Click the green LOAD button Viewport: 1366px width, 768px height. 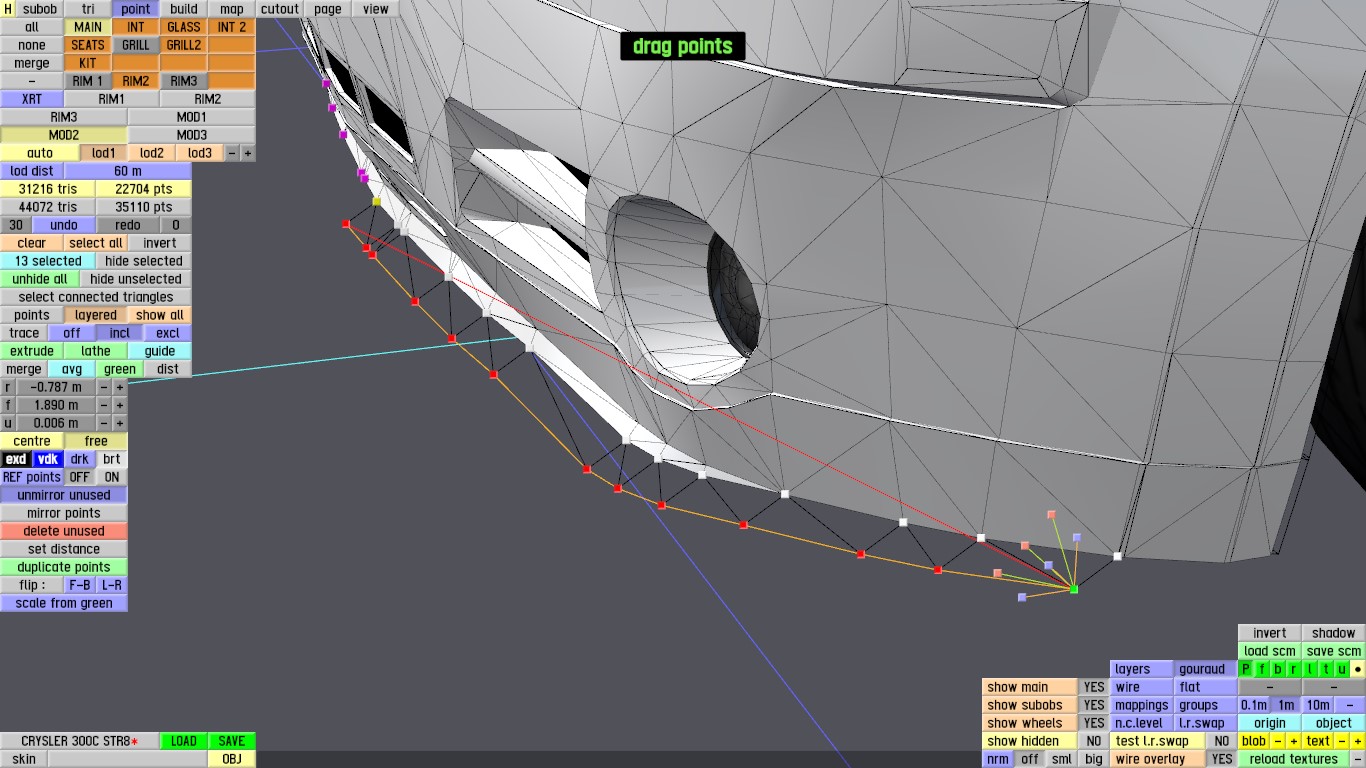click(184, 741)
